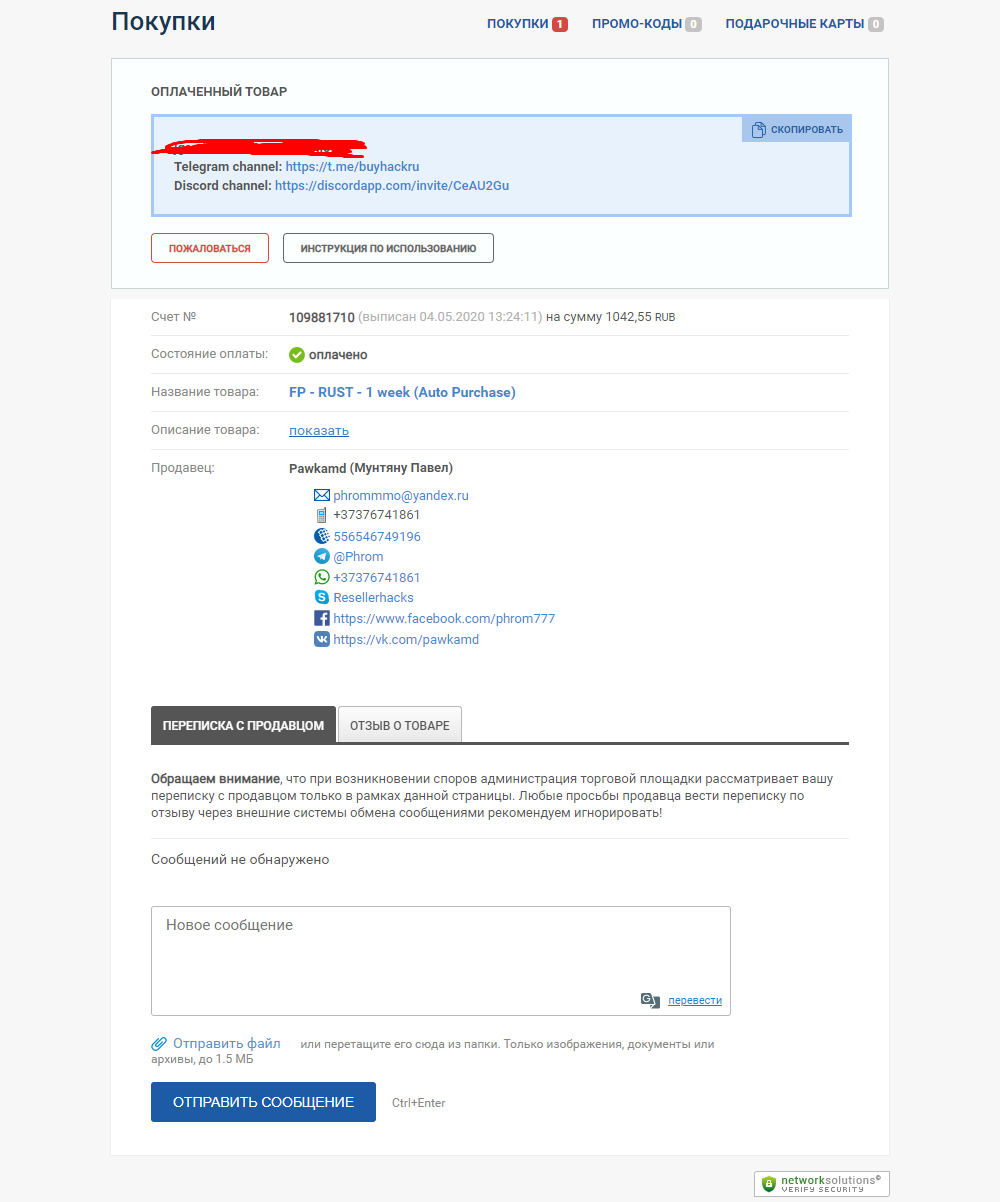Click Отправить файл link
Viewport: 1000px width, 1202px height.
pyautogui.click(x=227, y=1043)
